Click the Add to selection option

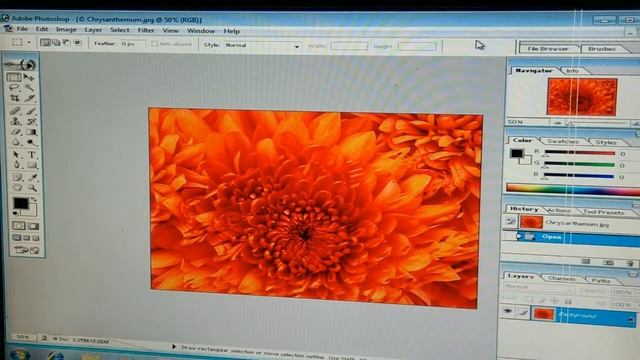[56, 42]
